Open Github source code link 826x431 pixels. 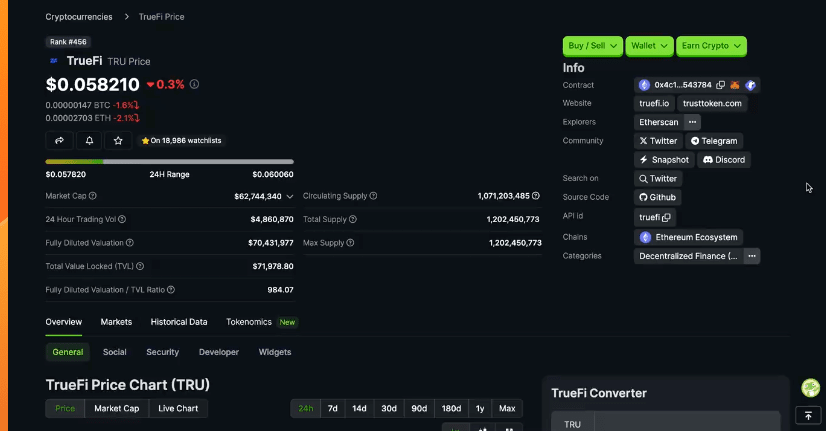tap(657, 198)
